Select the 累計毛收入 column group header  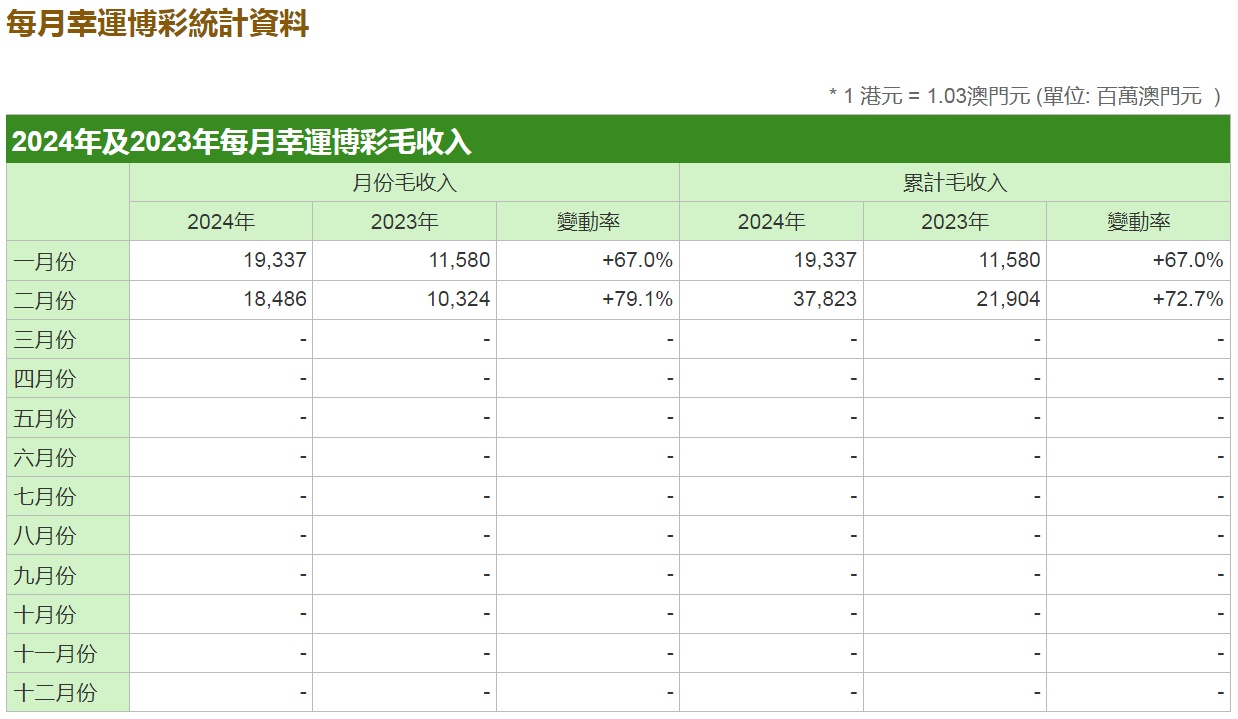[955, 183]
